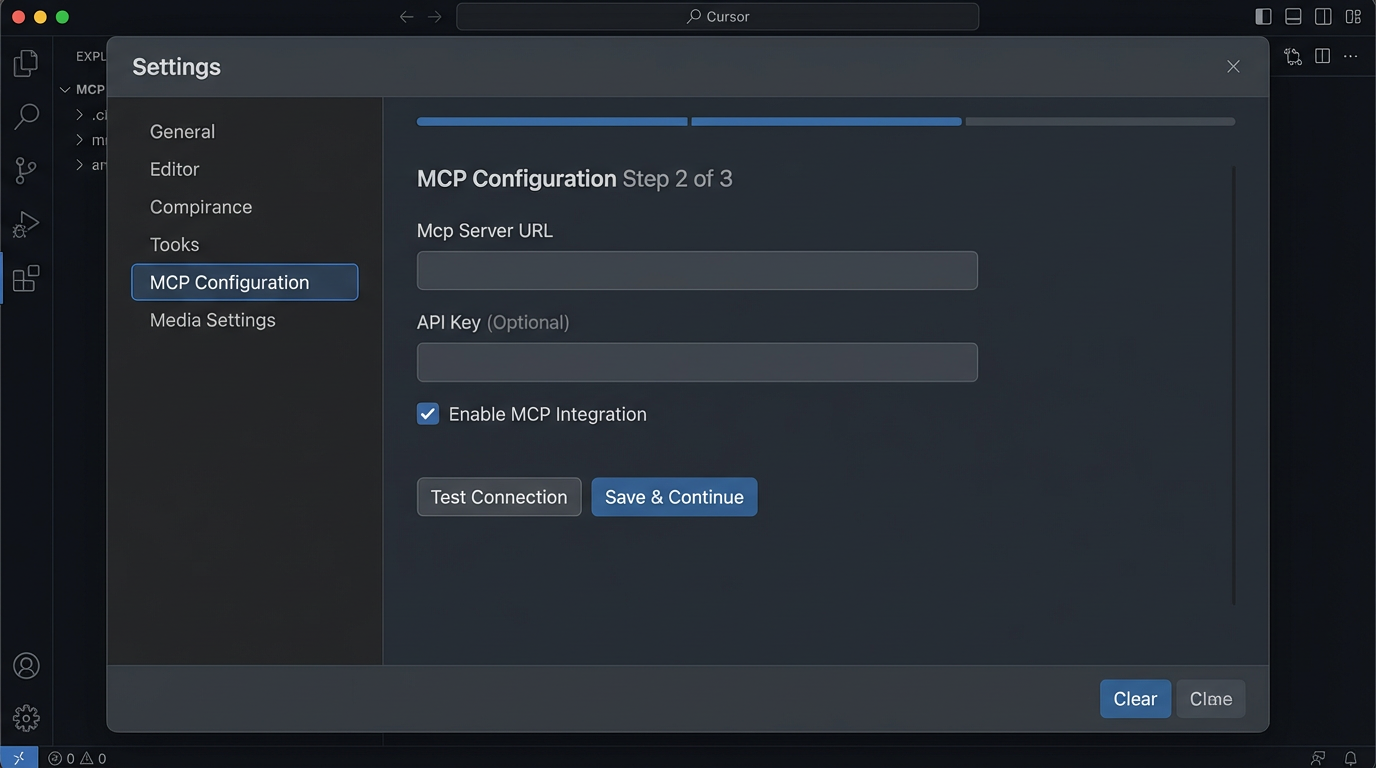The height and width of the screenshot is (768, 1376).
Task: Toggle the Primary Side Bar visibility icon
Action: pos(1263,16)
